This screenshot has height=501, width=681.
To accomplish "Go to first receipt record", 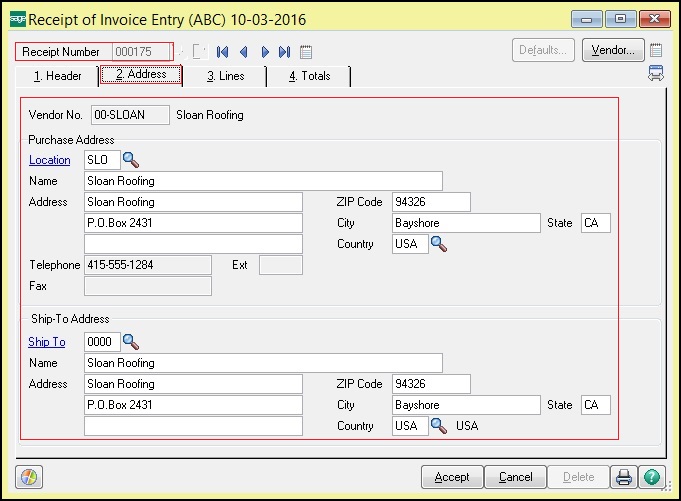I will 222,51.
